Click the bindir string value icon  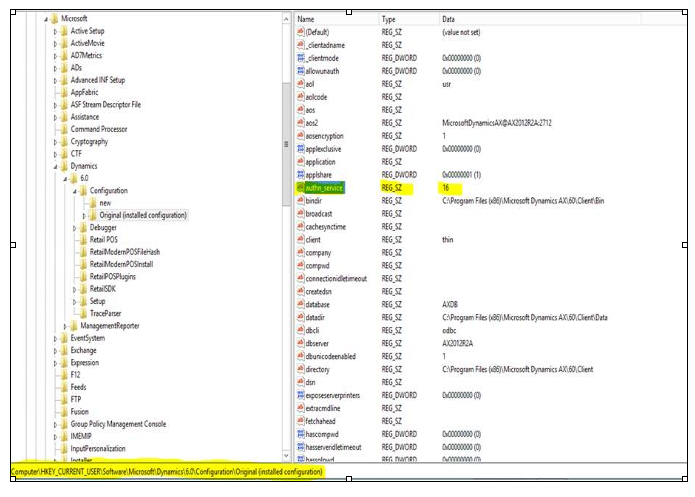(301, 201)
